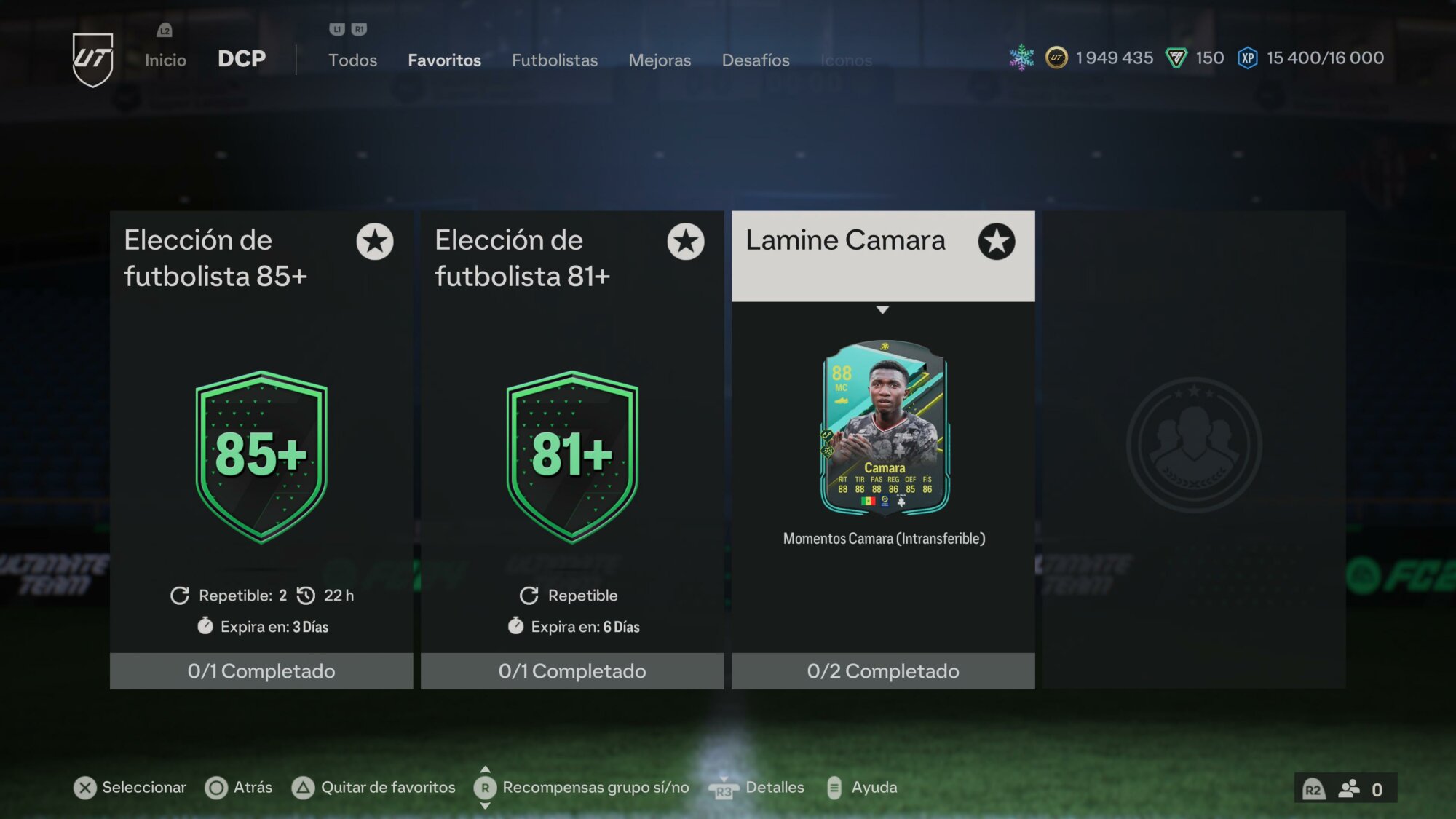Toggle favorite star on 81+ player pick

(x=686, y=242)
